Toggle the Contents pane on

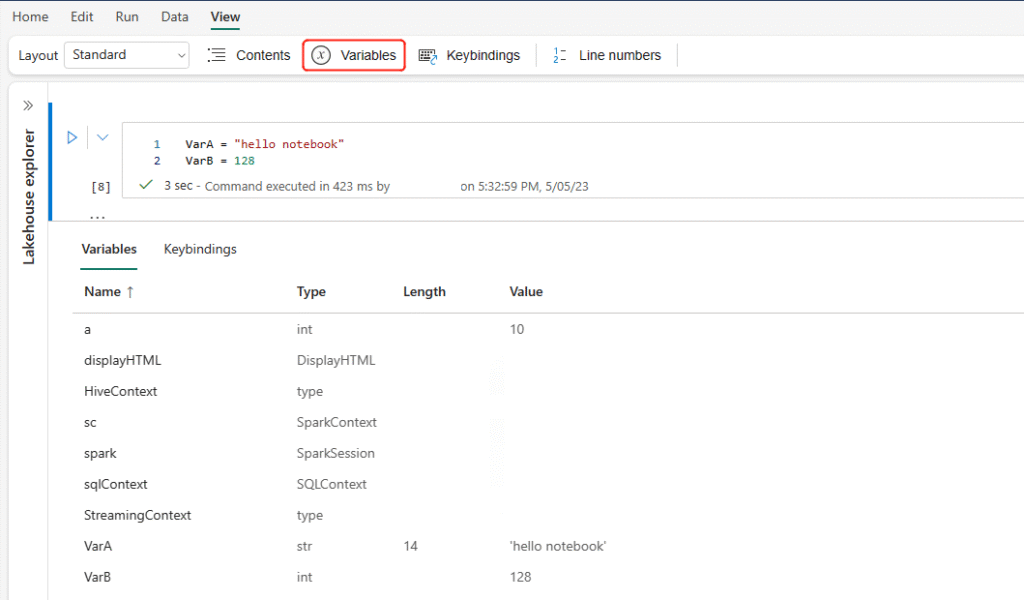[248, 55]
